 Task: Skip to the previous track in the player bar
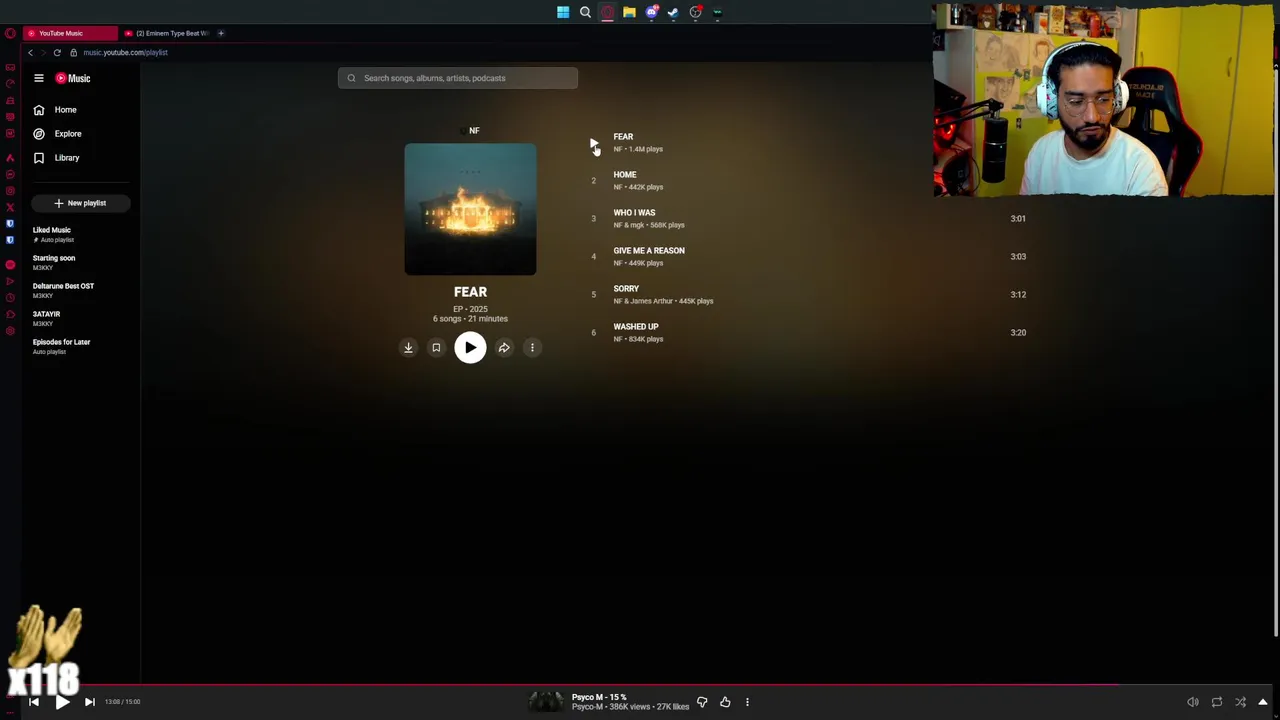33,702
